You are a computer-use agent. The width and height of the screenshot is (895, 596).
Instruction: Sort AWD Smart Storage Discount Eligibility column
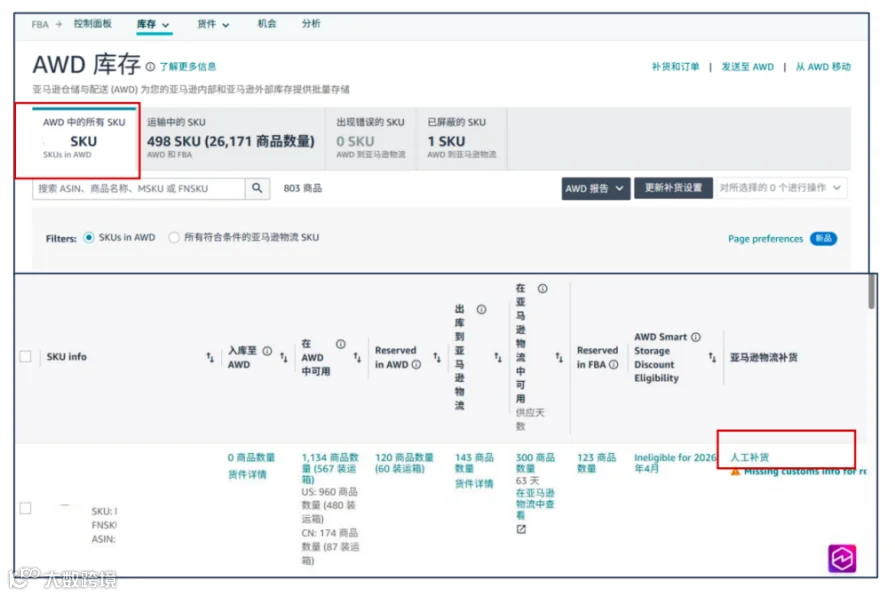[x=712, y=357]
